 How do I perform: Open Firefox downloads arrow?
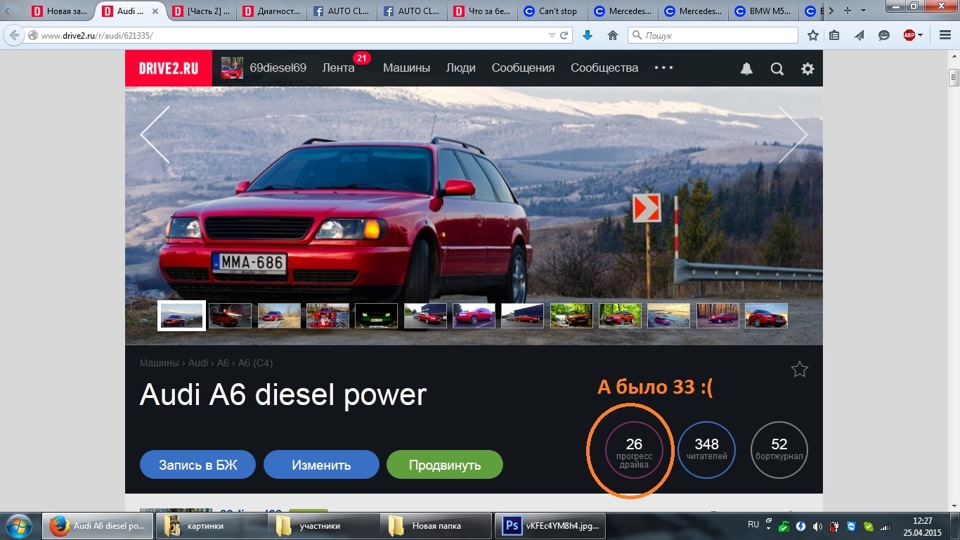(x=587, y=36)
